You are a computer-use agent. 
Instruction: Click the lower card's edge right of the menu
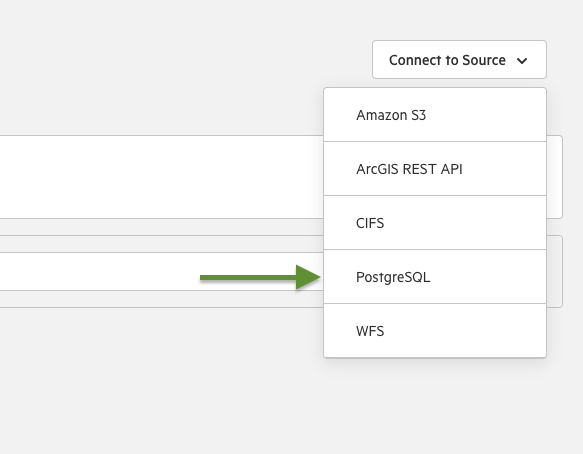(554, 271)
